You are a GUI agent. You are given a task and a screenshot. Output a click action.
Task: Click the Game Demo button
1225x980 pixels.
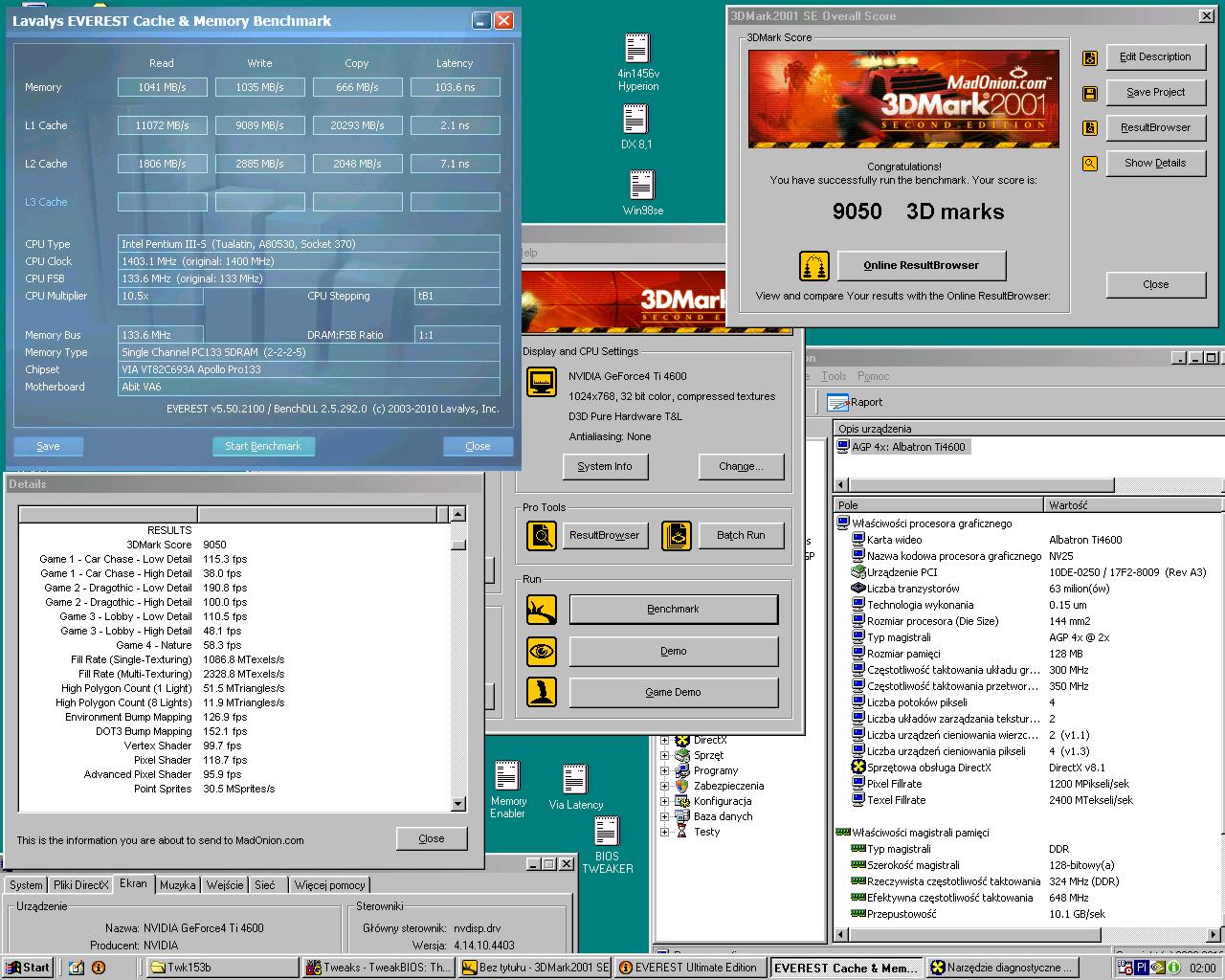pyautogui.click(x=674, y=693)
